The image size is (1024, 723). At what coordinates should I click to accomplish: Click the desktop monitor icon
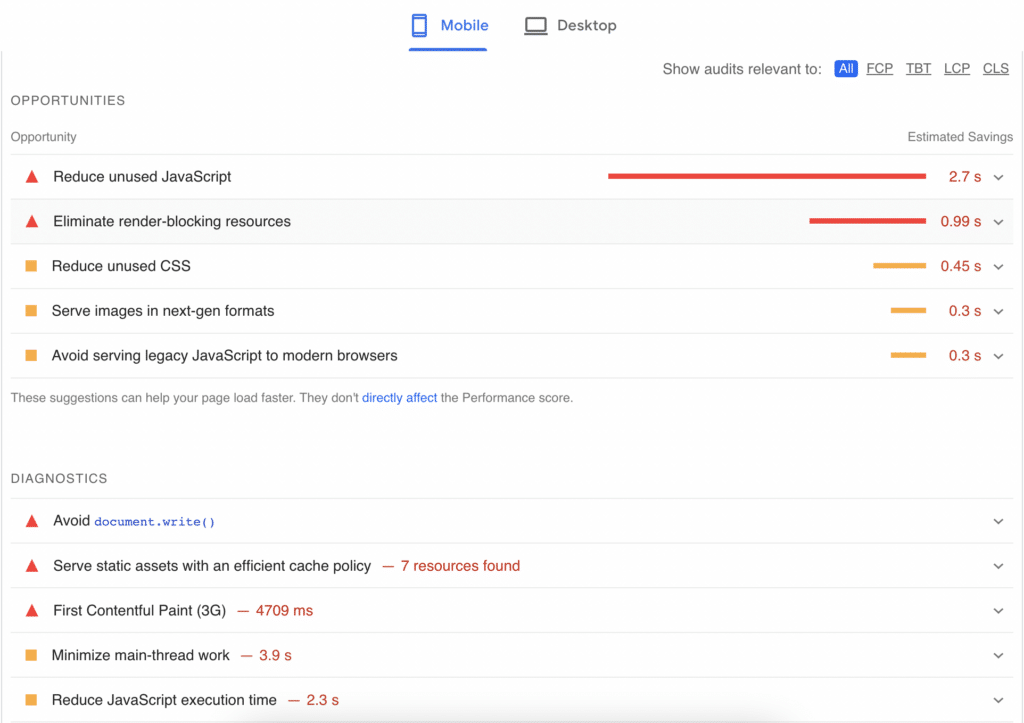(x=536, y=25)
